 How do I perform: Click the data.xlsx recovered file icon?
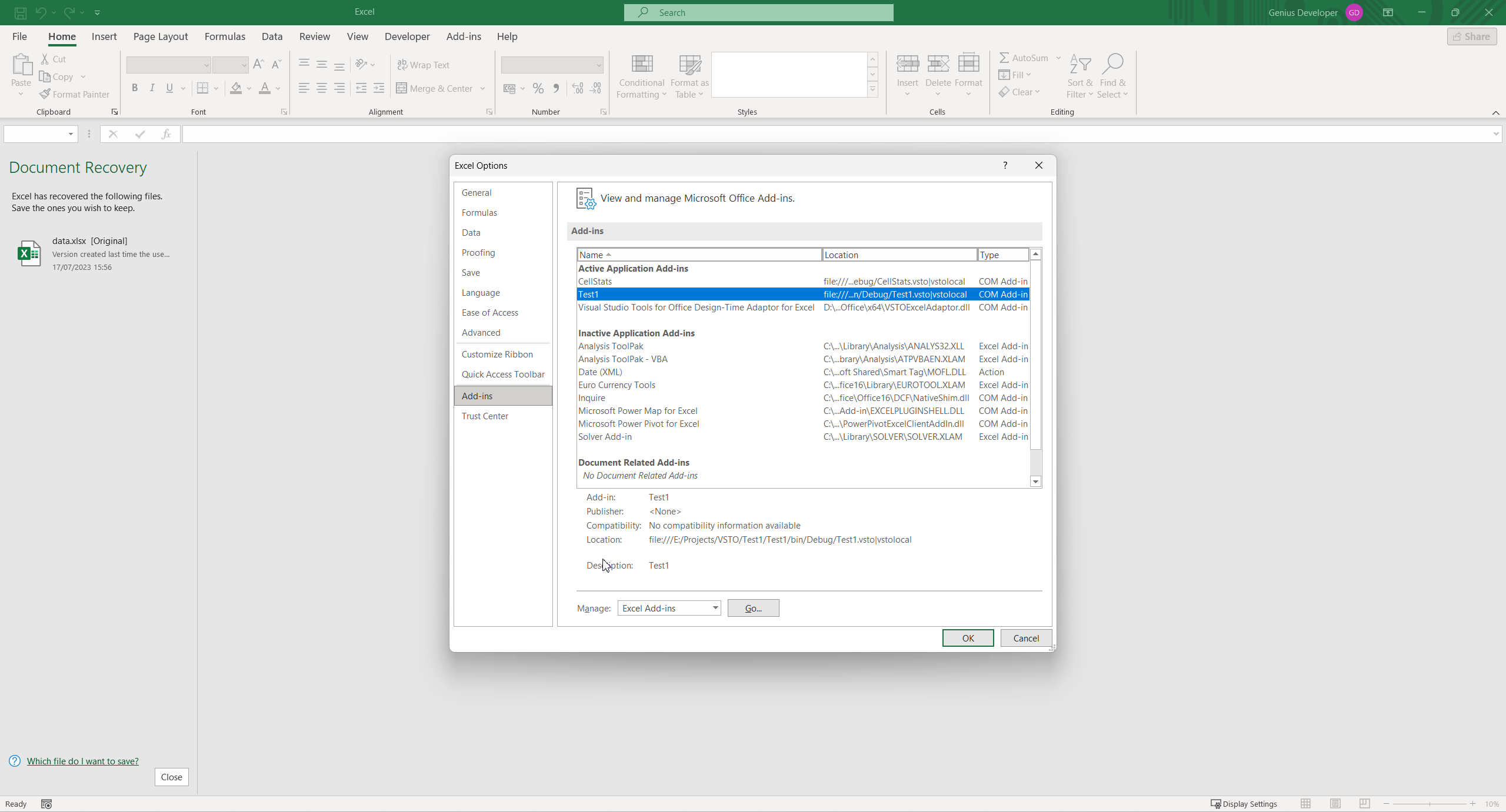pyautogui.click(x=29, y=253)
